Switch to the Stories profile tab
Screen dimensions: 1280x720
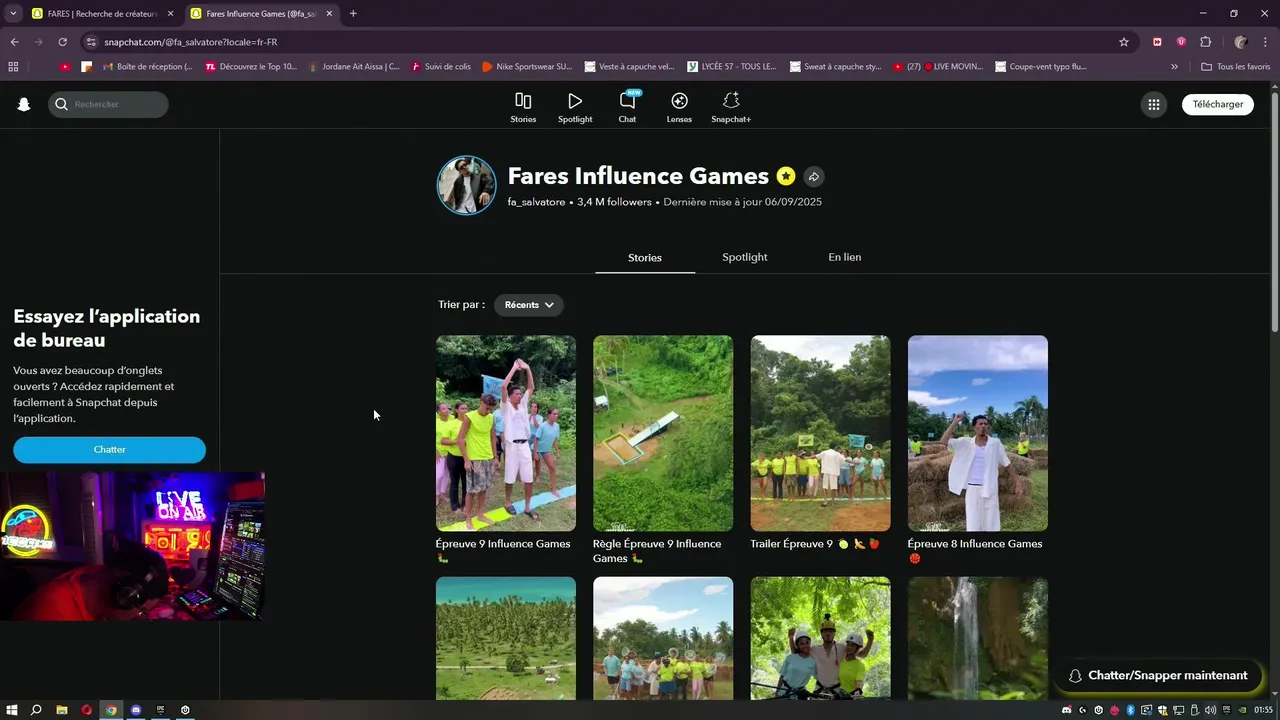point(645,258)
